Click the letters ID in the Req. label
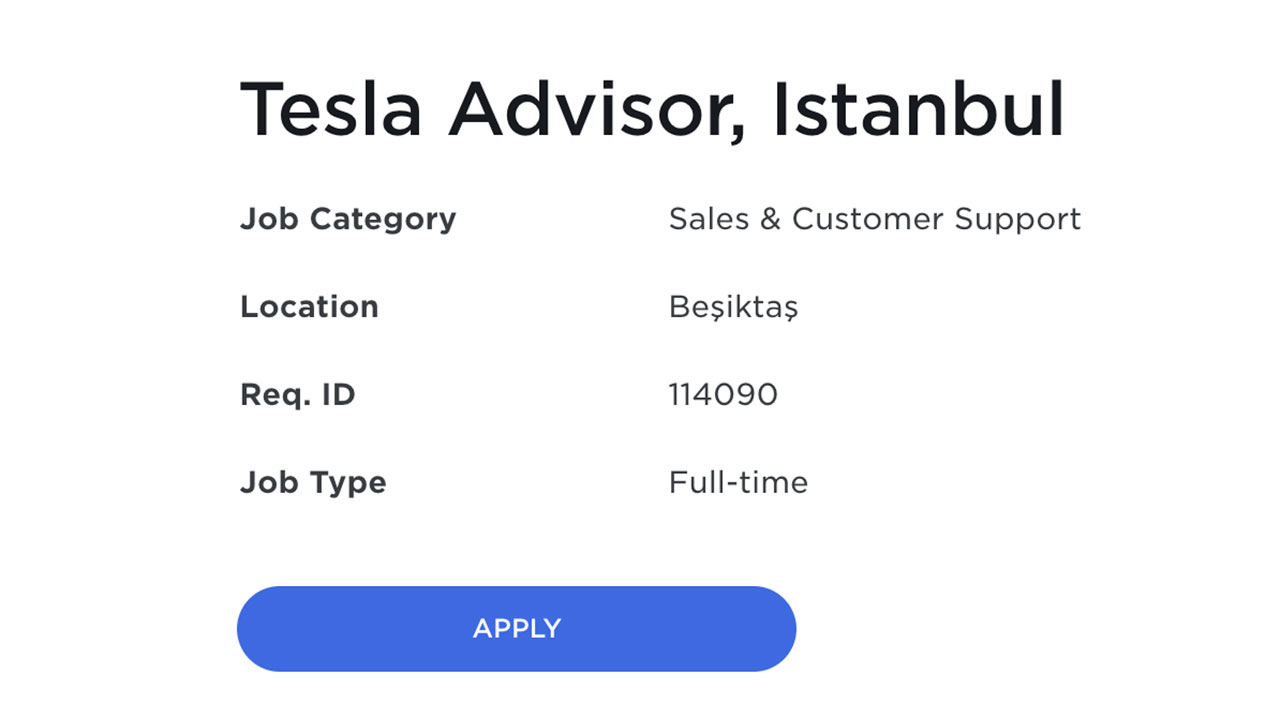This screenshot has height=720, width=1280. tap(337, 395)
